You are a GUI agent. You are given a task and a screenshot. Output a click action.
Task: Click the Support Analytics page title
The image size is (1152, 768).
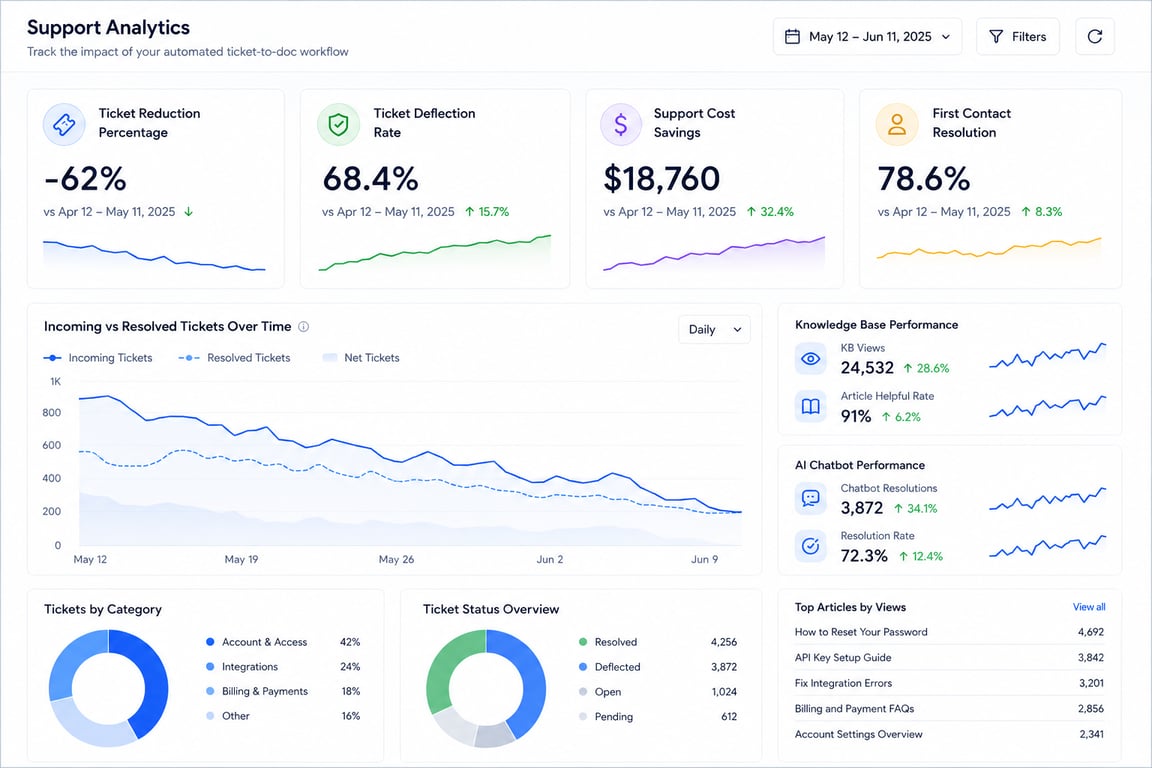pos(109,27)
